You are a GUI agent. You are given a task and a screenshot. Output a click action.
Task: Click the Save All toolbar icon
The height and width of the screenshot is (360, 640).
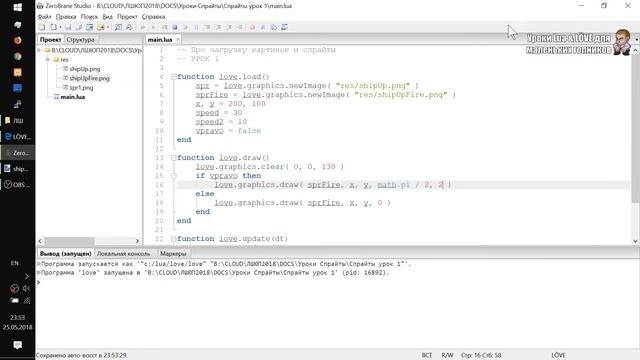click(78, 27)
